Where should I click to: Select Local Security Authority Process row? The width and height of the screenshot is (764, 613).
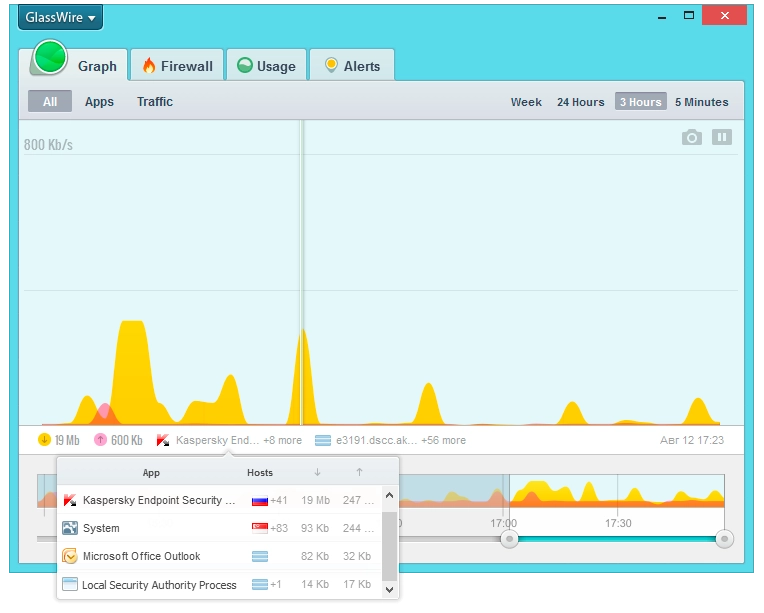[220, 584]
